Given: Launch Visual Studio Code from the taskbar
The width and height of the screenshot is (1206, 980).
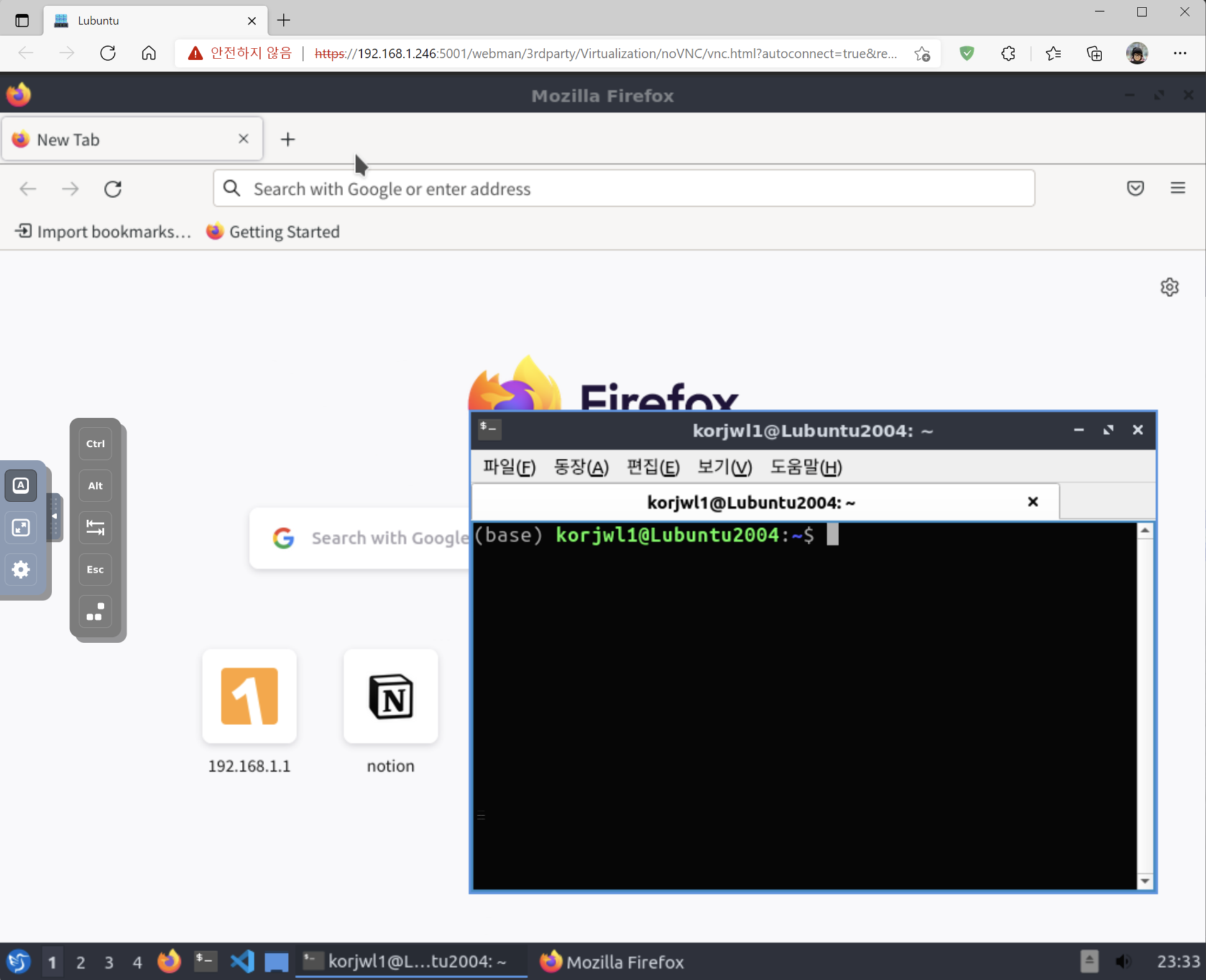Looking at the screenshot, I should pyautogui.click(x=242, y=961).
